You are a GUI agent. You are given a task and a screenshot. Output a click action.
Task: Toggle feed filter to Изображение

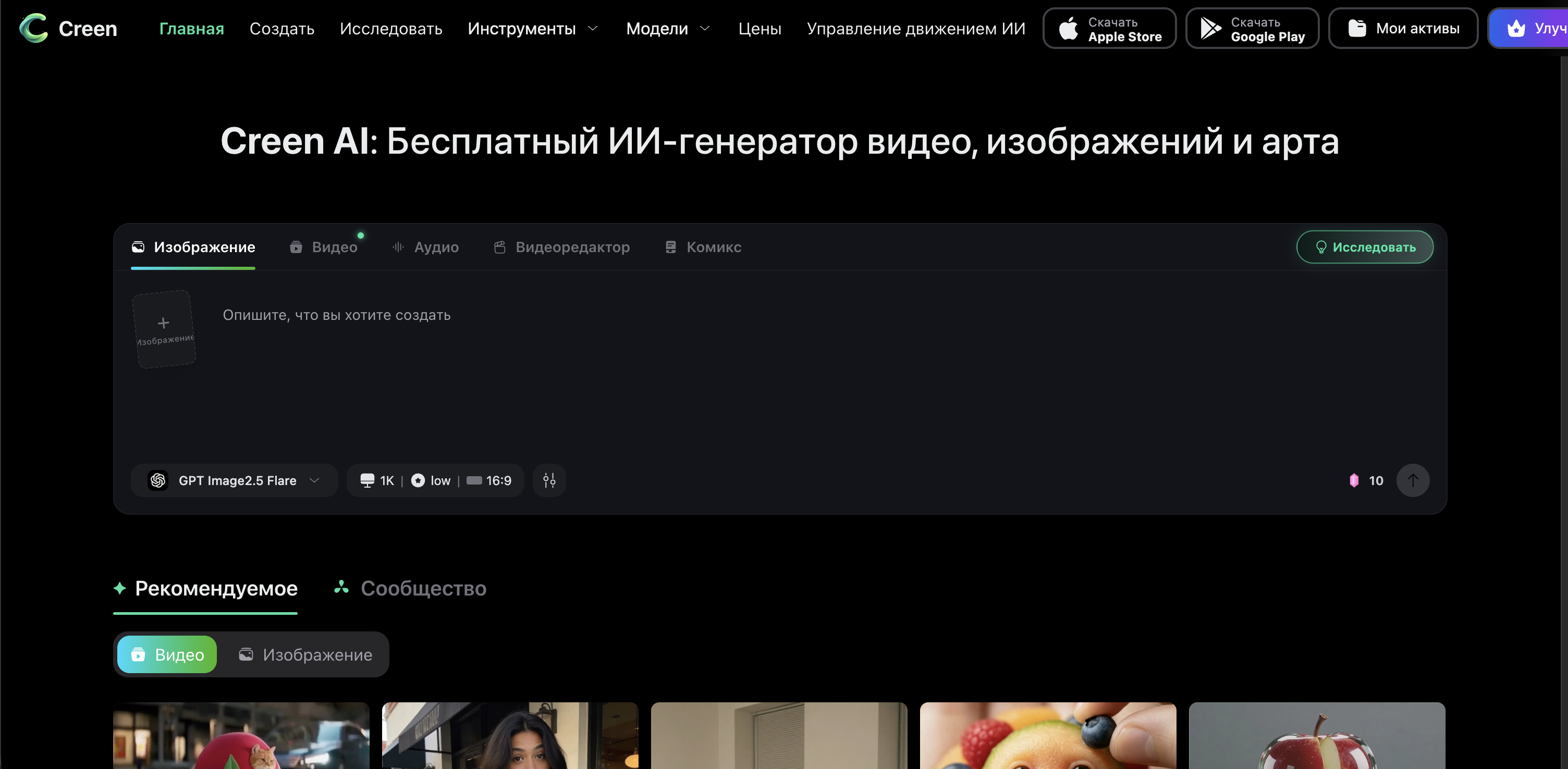pyautogui.click(x=305, y=654)
